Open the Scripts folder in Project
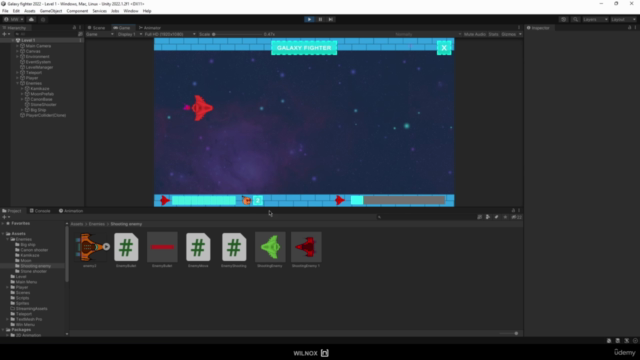Image resolution: width=640 pixels, height=360 pixels. (x=22, y=298)
